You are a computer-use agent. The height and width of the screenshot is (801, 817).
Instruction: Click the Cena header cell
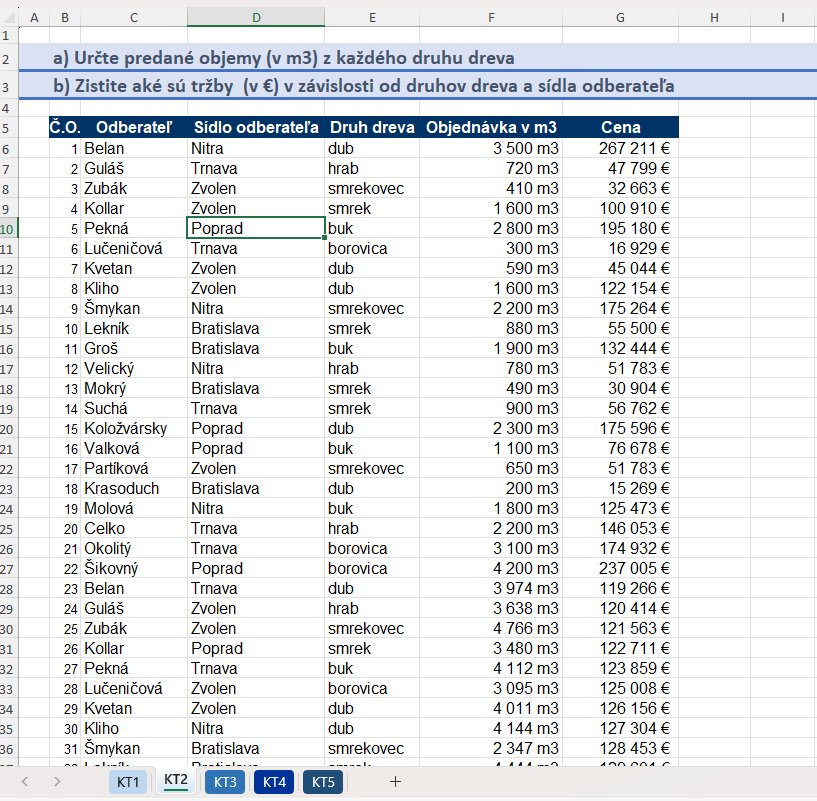pos(620,127)
